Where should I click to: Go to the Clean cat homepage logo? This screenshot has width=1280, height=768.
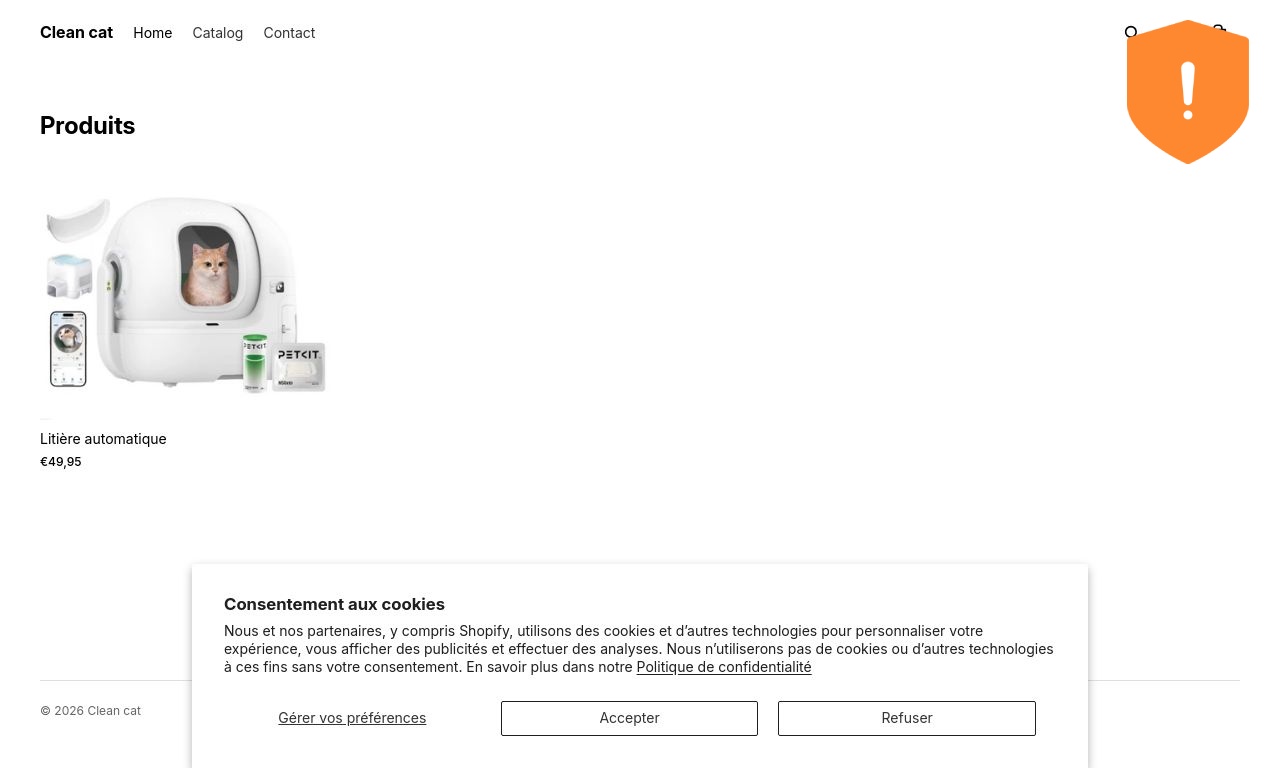pos(76,32)
